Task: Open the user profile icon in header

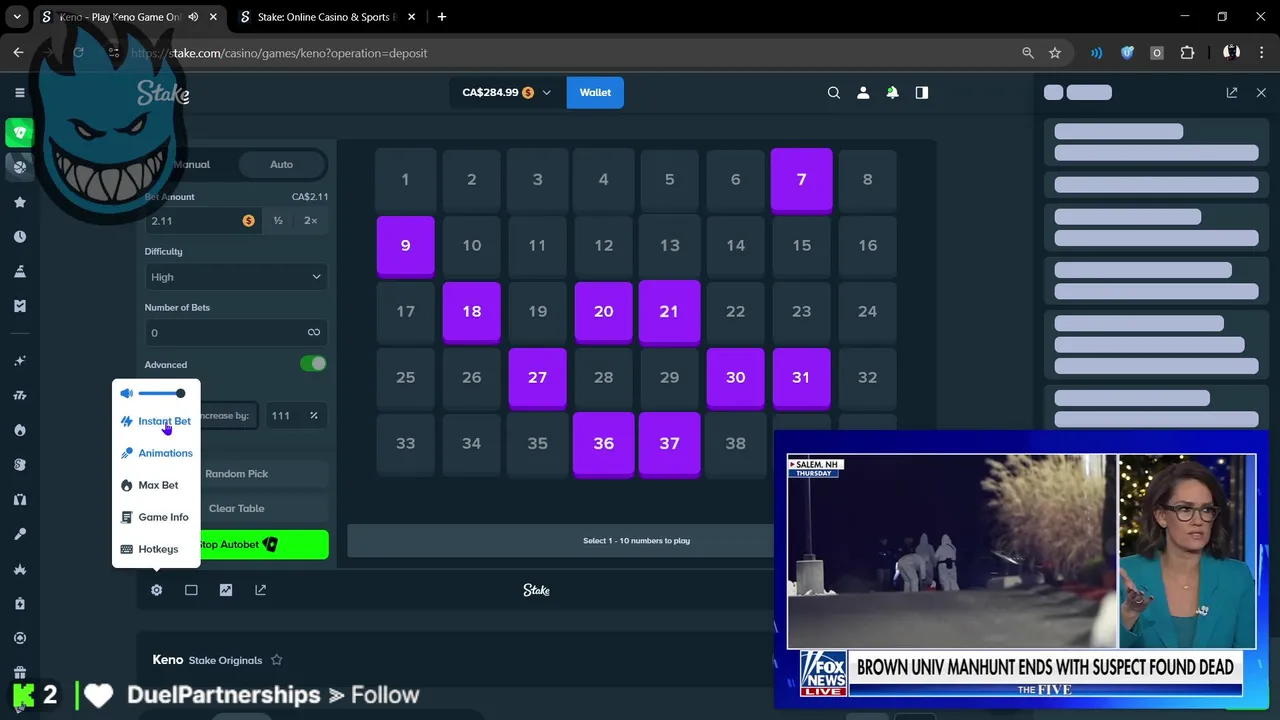Action: click(x=863, y=92)
